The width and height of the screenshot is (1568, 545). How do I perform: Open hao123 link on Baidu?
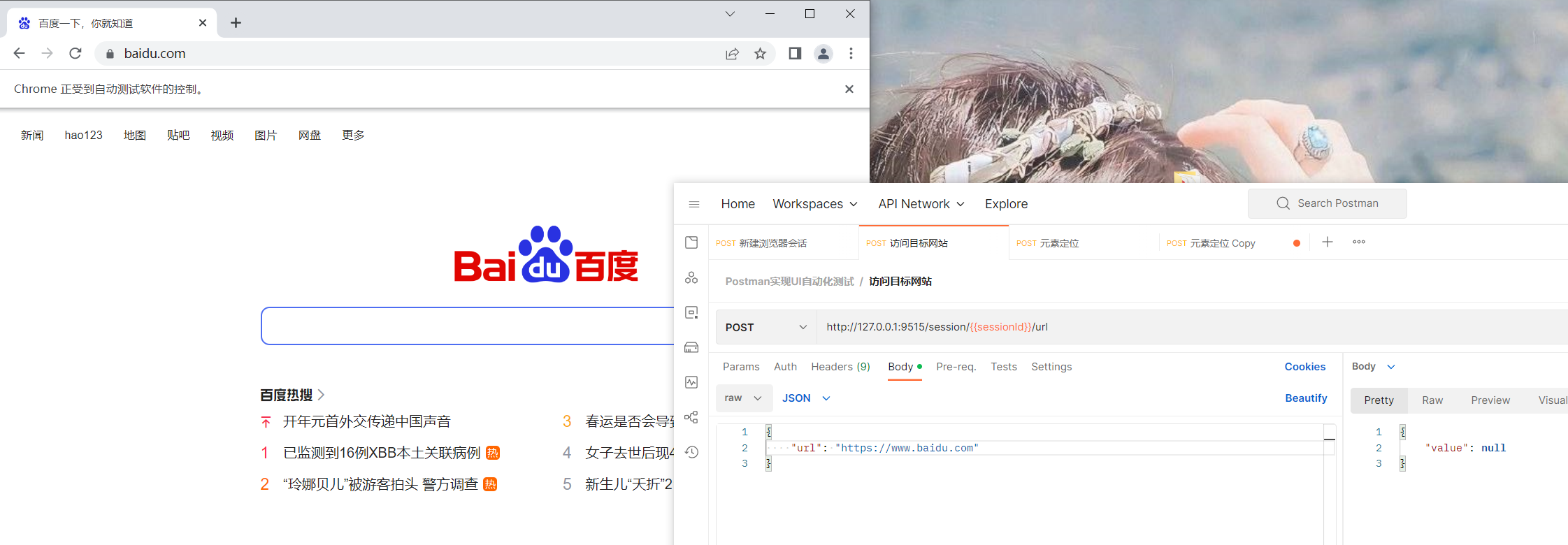pyautogui.click(x=83, y=135)
